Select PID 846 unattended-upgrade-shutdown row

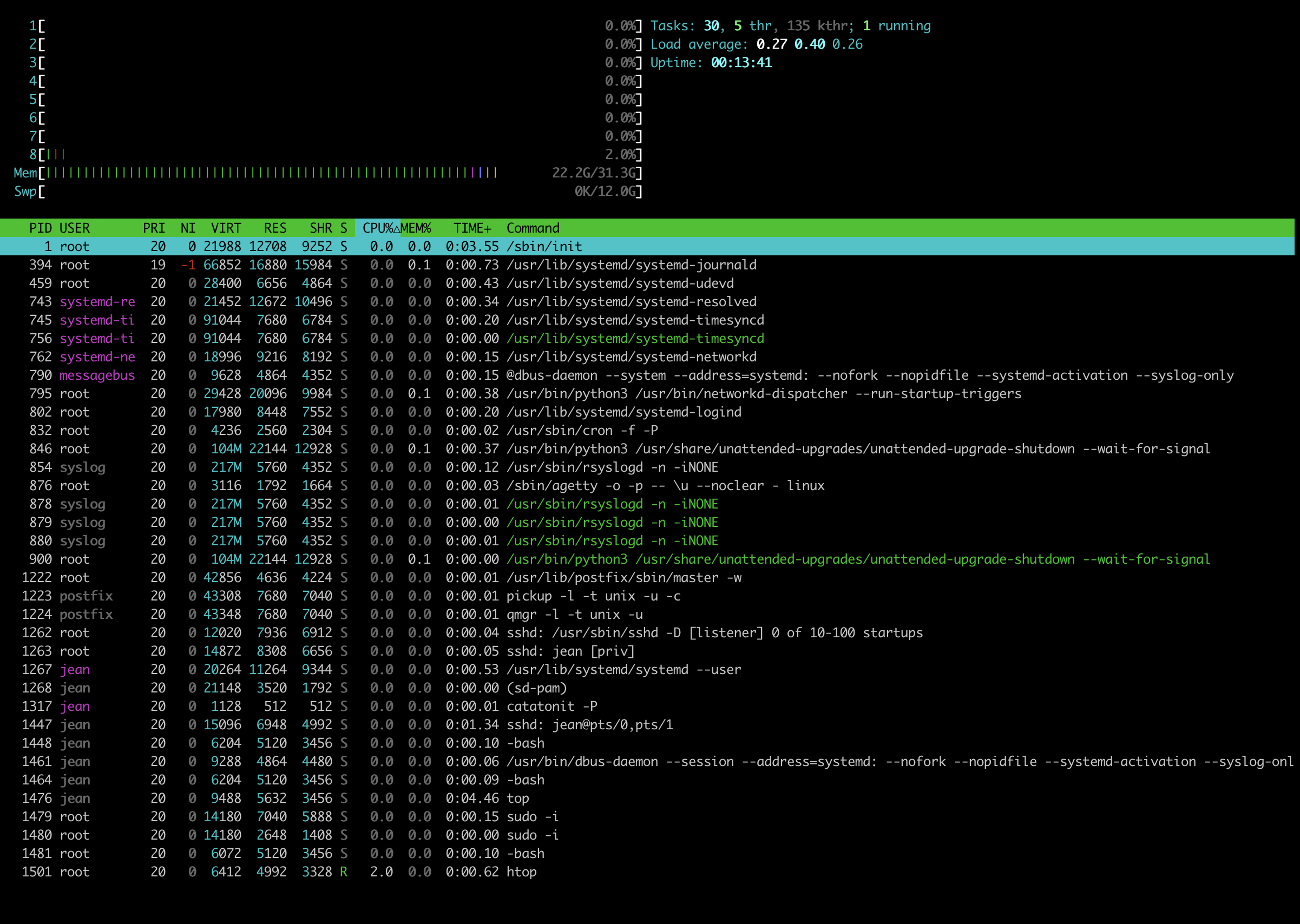pyautogui.click(x=647, y=449)
